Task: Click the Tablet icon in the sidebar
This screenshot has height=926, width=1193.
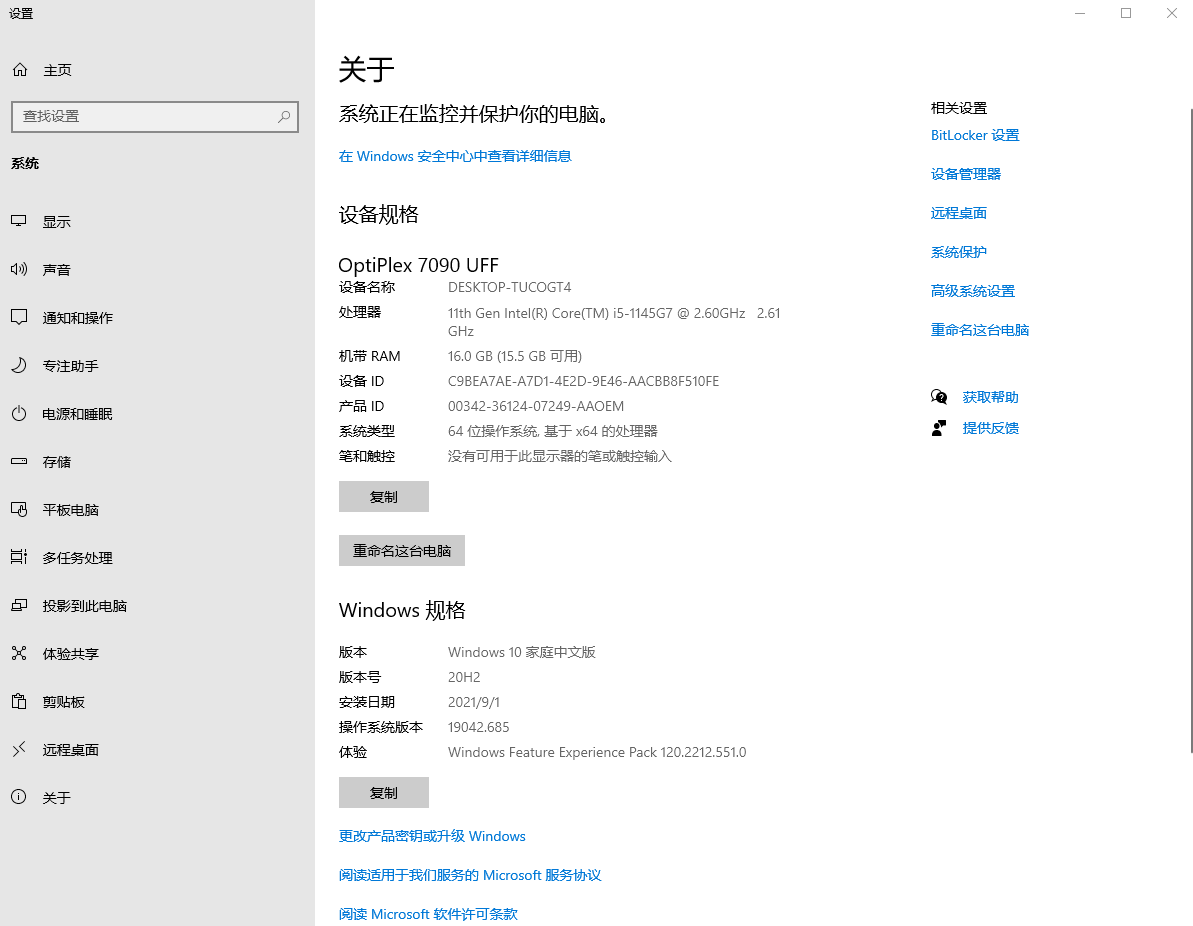Action: (x=19, y=509)
